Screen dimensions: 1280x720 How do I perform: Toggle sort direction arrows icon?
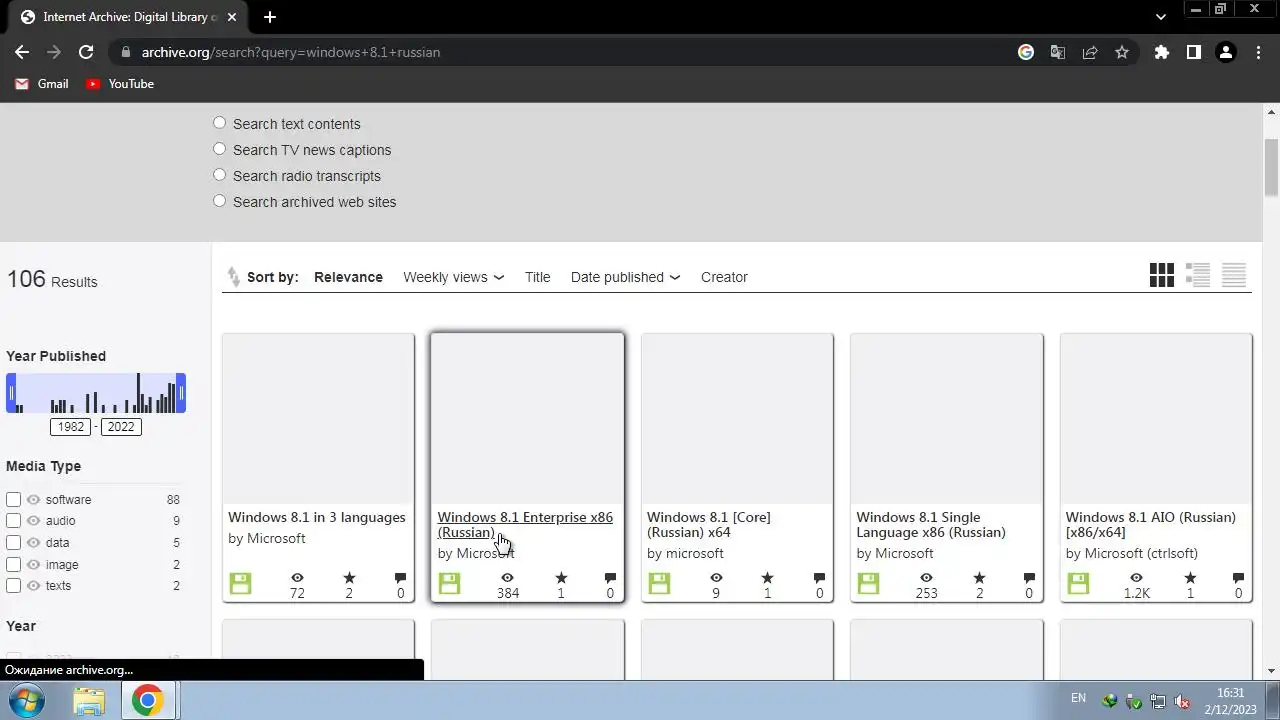(x=233, y=277)
